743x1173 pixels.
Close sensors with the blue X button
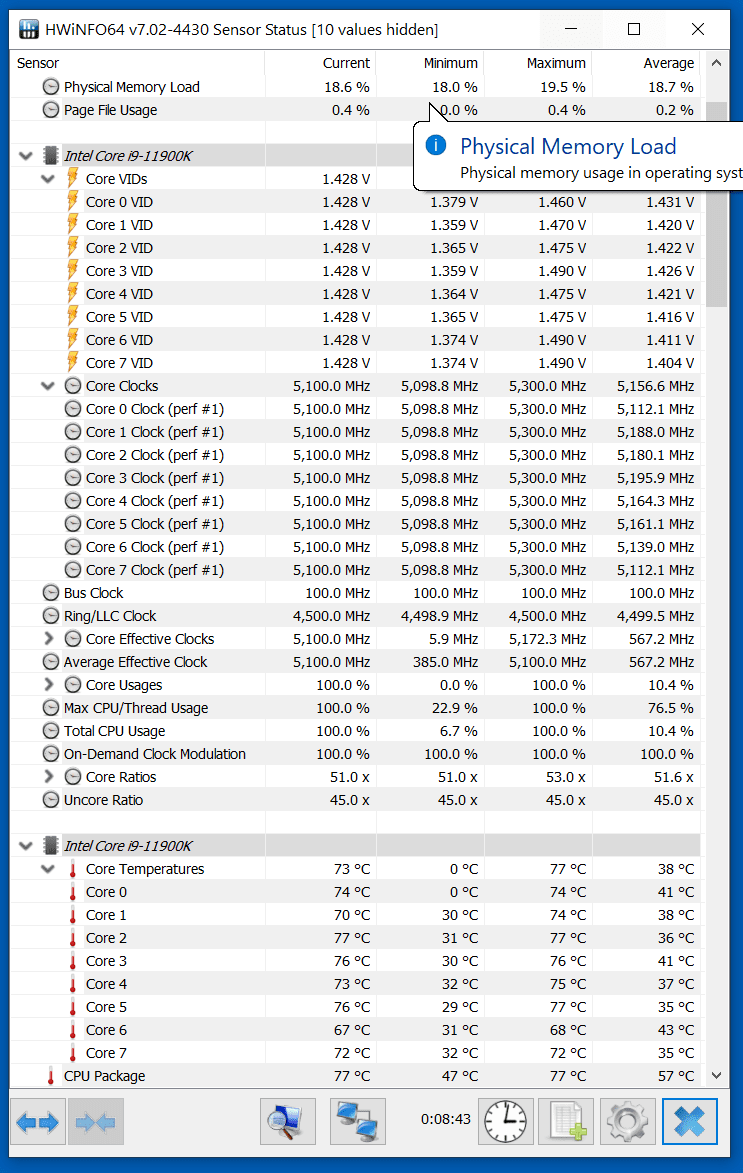tap(689, 1122)
